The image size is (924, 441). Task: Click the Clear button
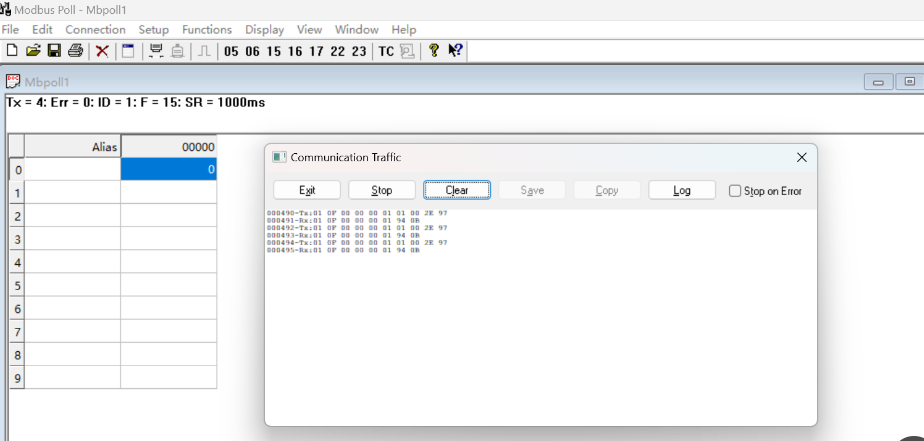pyautogui.click(x=457, y=190)
